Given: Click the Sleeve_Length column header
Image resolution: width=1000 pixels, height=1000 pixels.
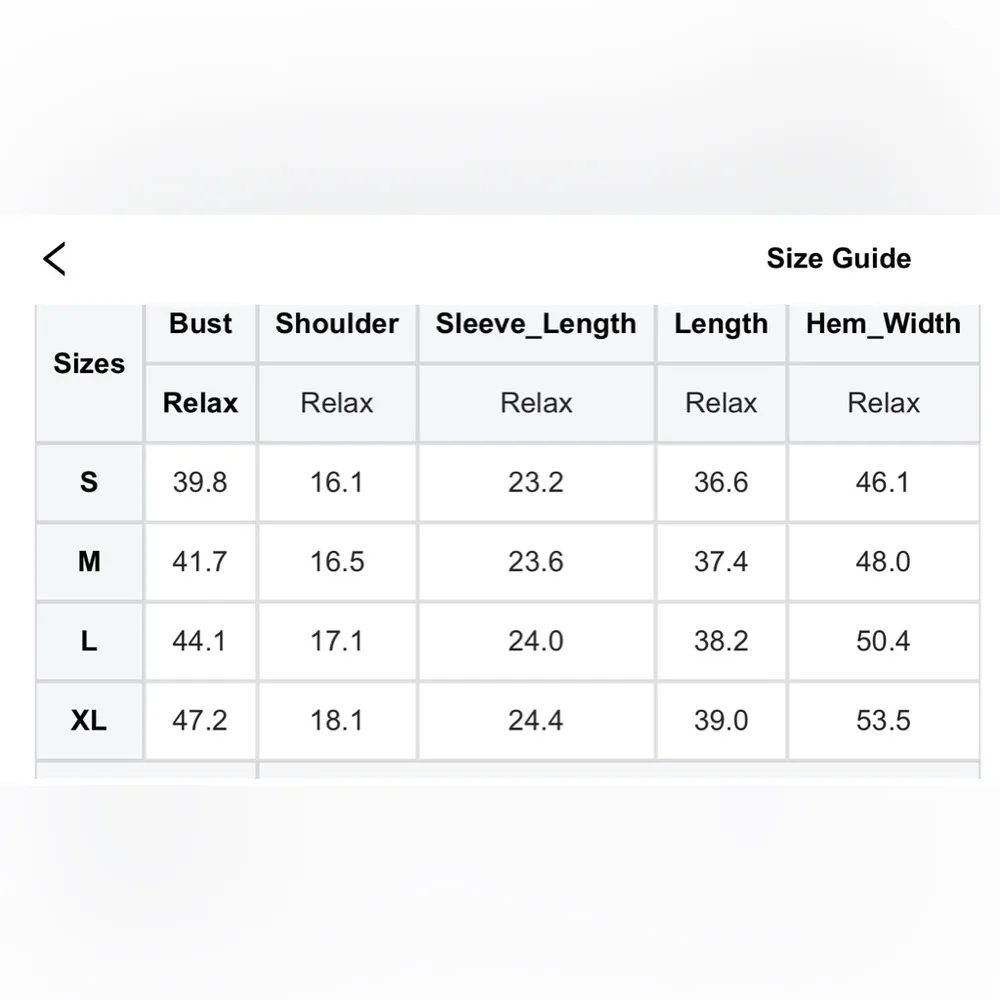Looking at the screenshot, I should coord(536,324).
